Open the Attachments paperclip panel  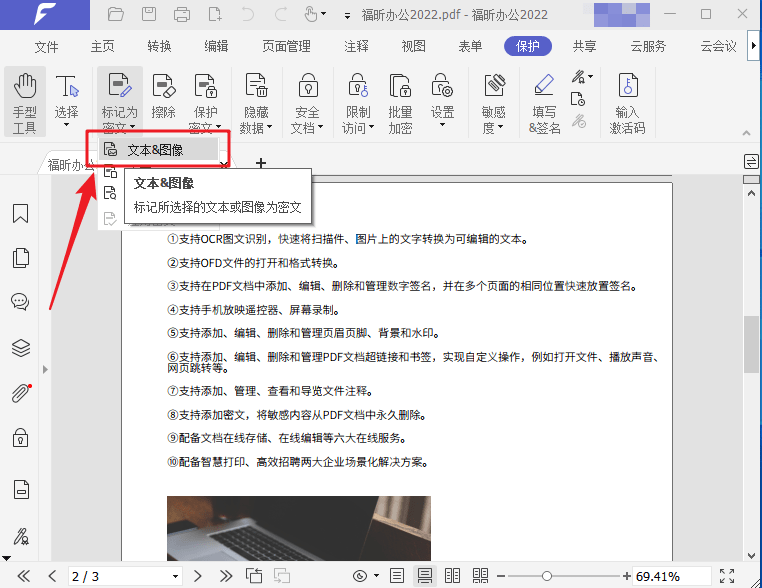pos(20,393)
